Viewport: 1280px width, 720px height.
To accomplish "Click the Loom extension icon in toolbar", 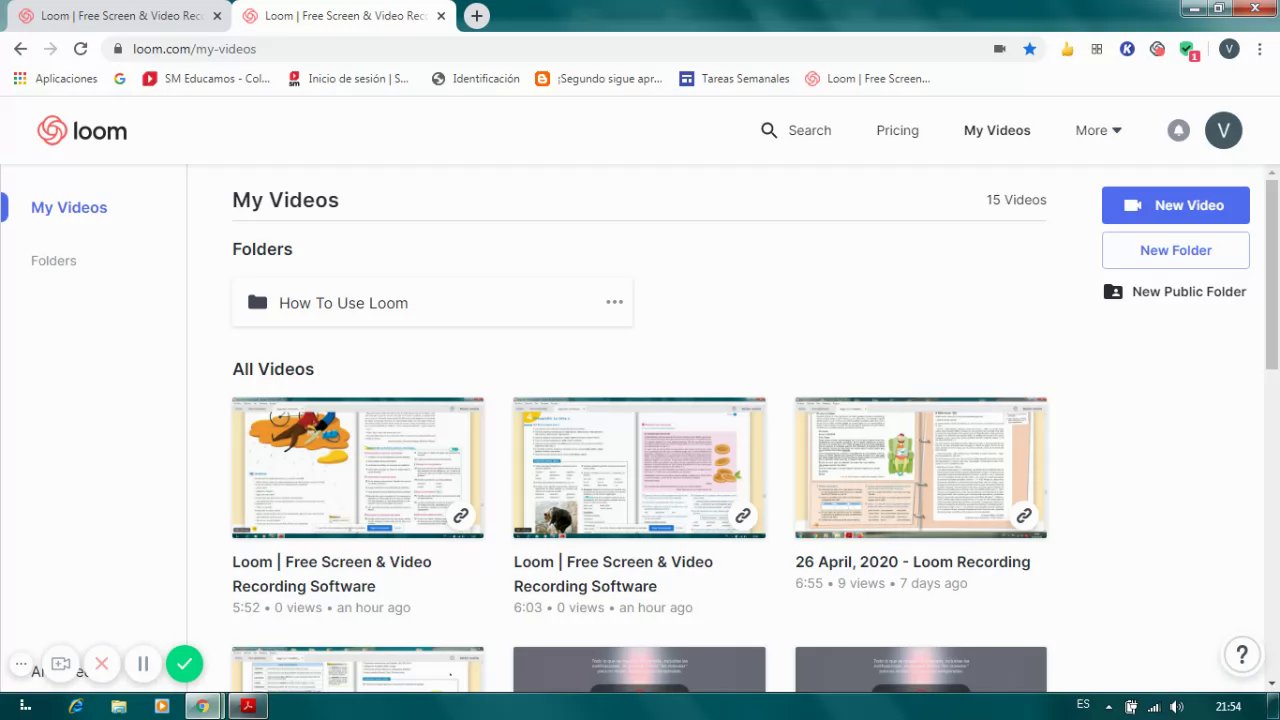I will coord(1157,48).
